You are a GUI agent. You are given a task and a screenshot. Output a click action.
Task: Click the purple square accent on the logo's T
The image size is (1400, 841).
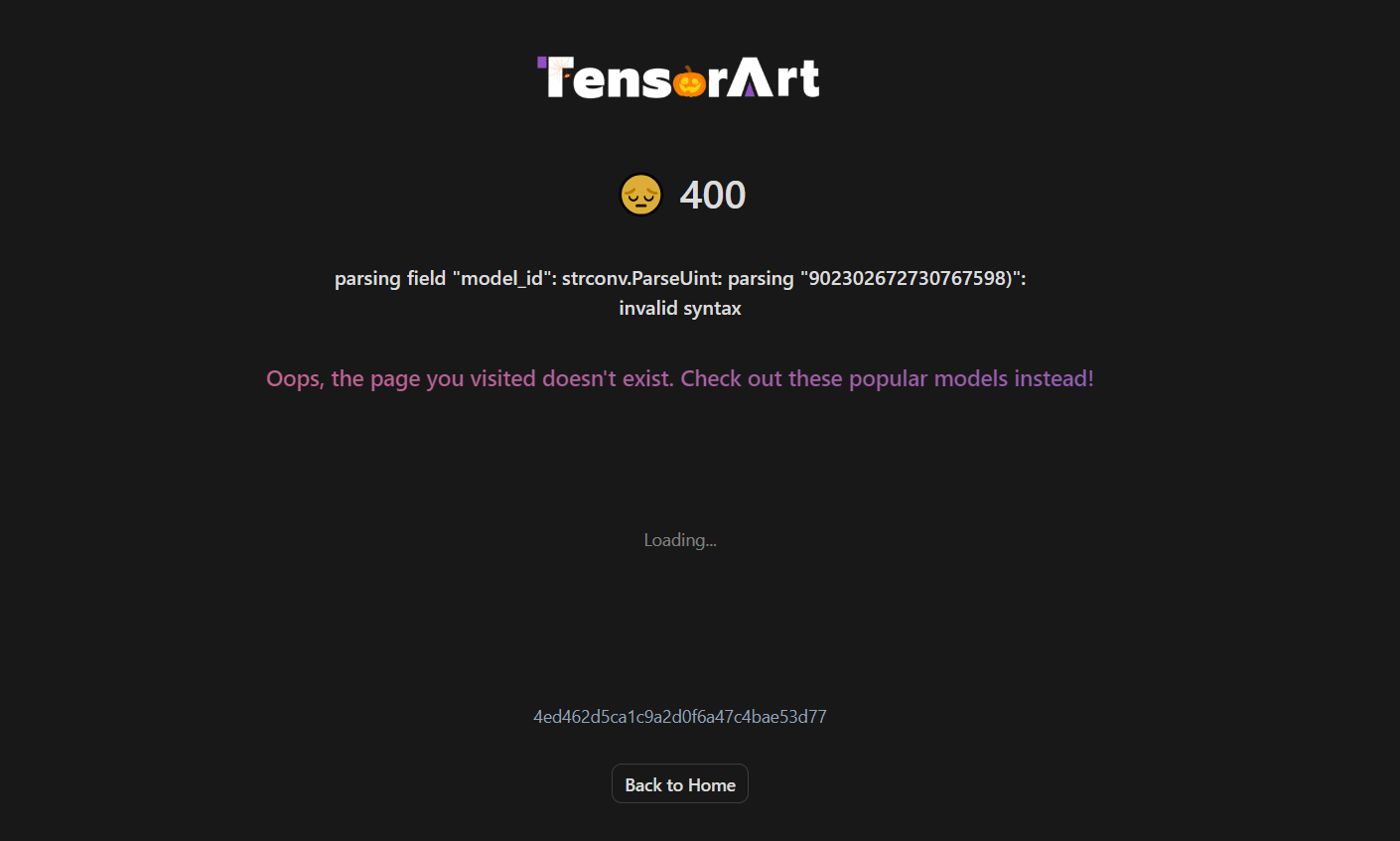coord(542,62)
